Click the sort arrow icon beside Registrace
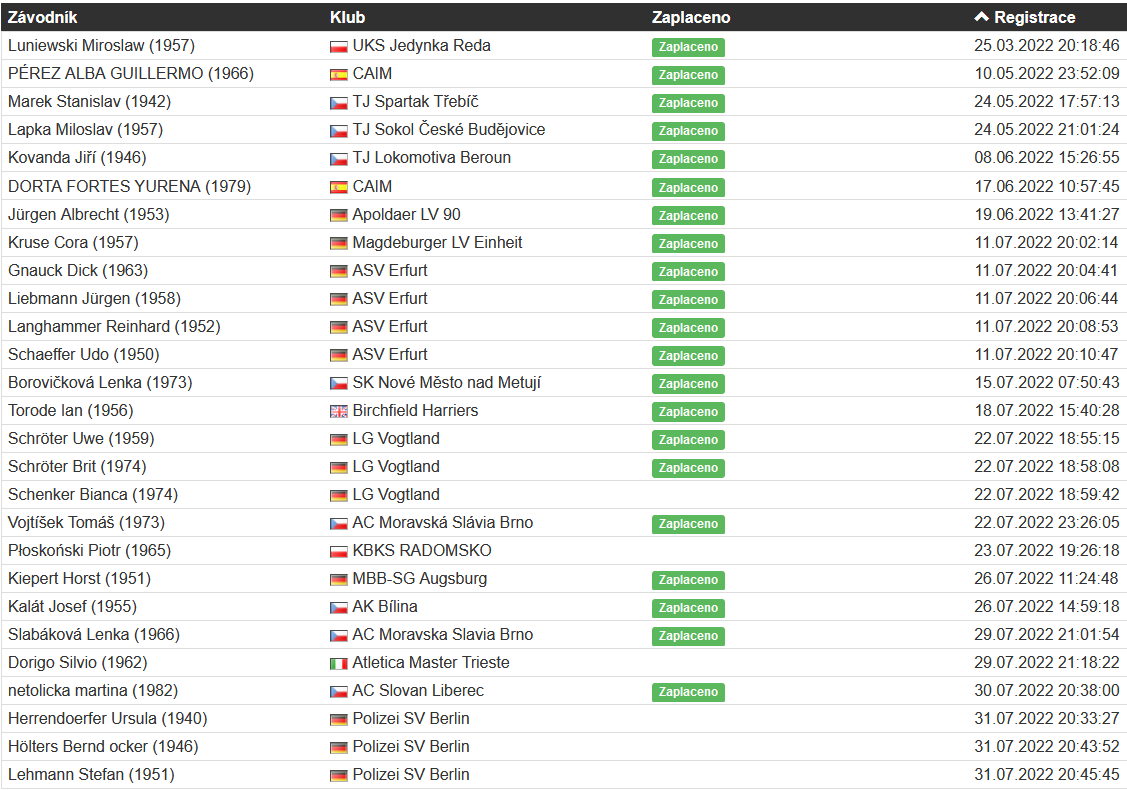This screenshot has width=1127, height=790. (982, 17)
